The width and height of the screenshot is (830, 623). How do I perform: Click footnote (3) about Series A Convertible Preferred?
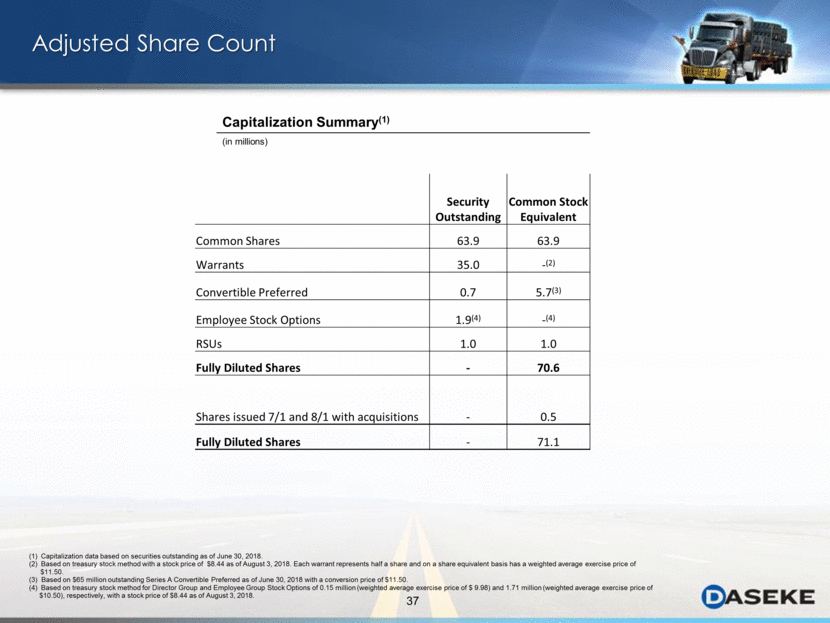click(218, 580)
